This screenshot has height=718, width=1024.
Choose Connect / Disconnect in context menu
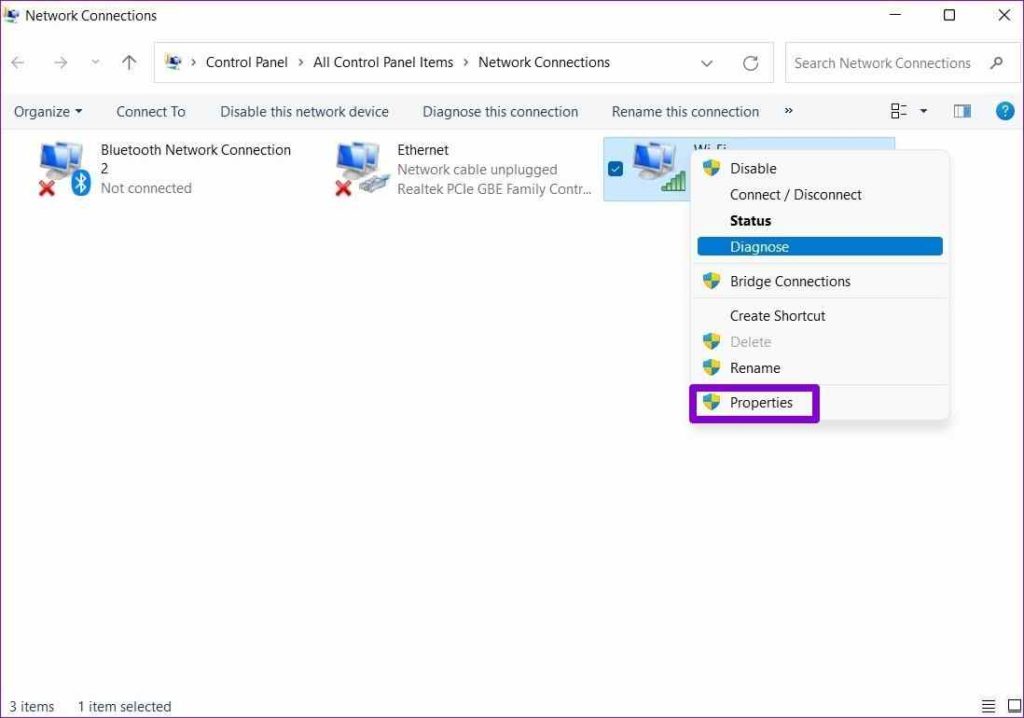point(820,195)
